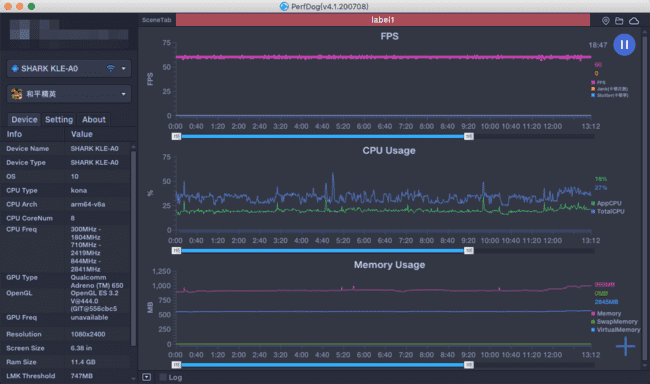Viewport: 650px width, 384px height.
Task: Click the CPU Usage chart title
Action: [389, 151]
